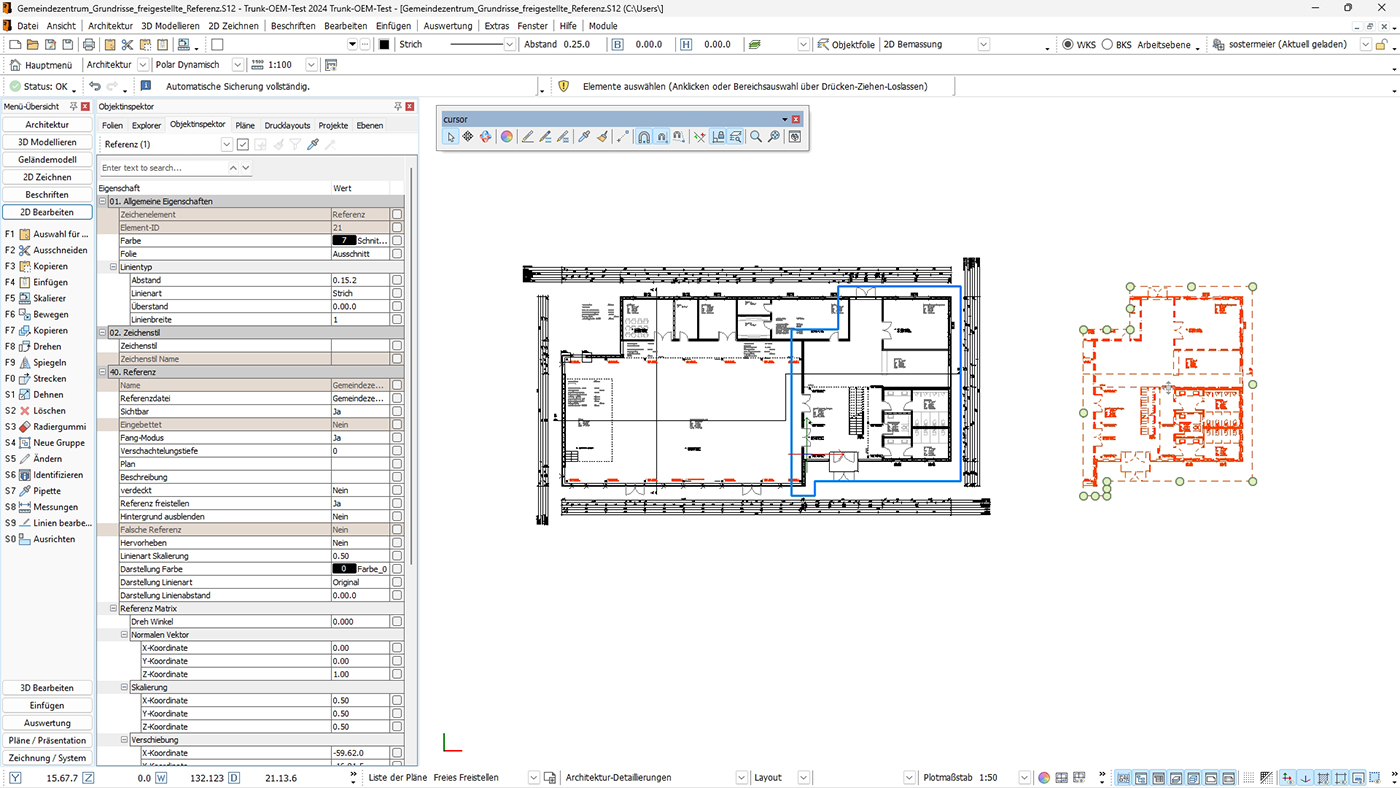Click the black color swatch beside Strich
The width and height of the screenshot is (1400, 788).
click(384, 45)
